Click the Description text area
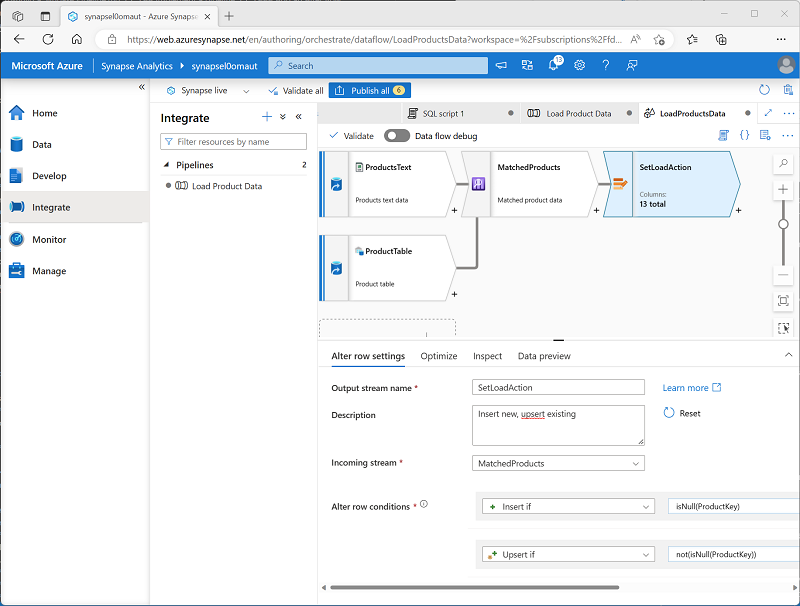The height and width of the screenshot is (606, 800). [558, 425]
